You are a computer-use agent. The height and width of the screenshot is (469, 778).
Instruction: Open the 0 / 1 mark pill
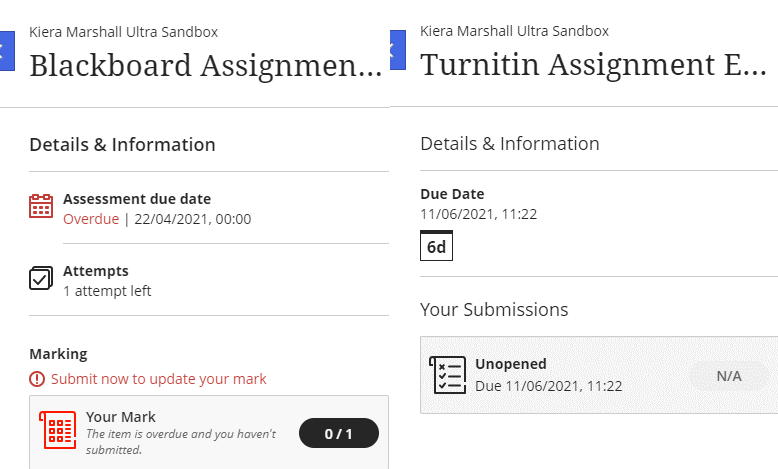coord(339,433)
